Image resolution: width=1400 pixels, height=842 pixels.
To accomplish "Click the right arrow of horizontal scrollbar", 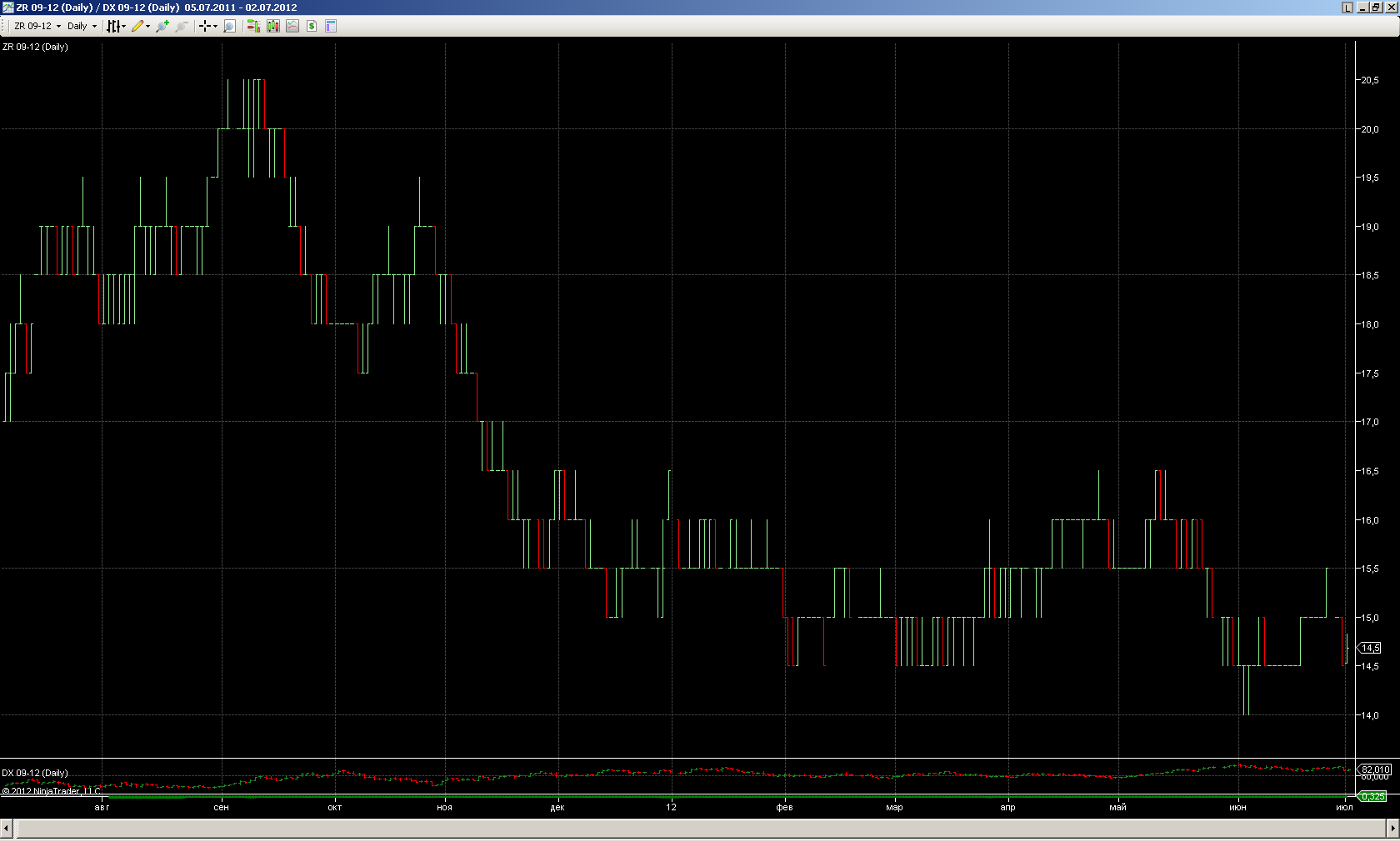I will [1392, 828].
